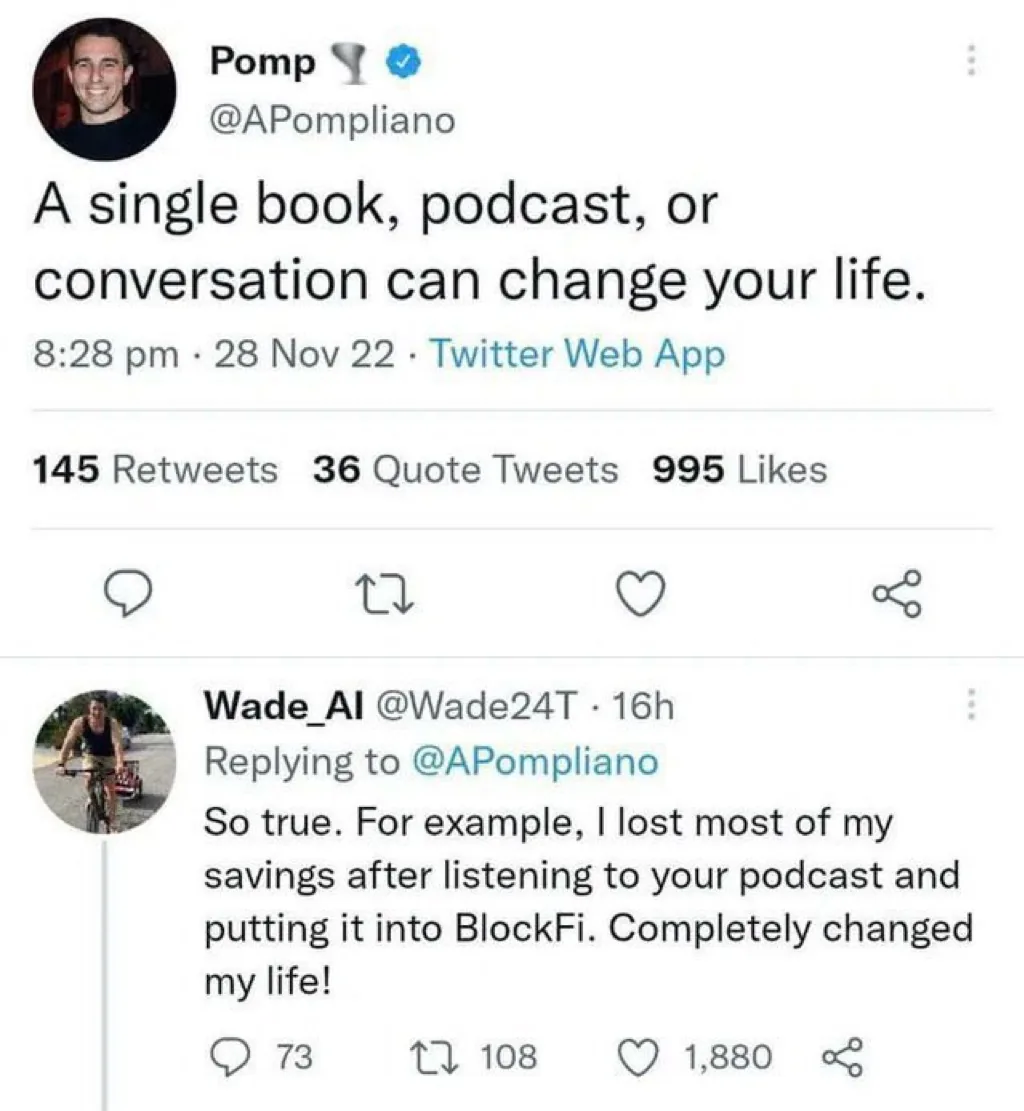Open the Wade_AI display name profile

283,707
